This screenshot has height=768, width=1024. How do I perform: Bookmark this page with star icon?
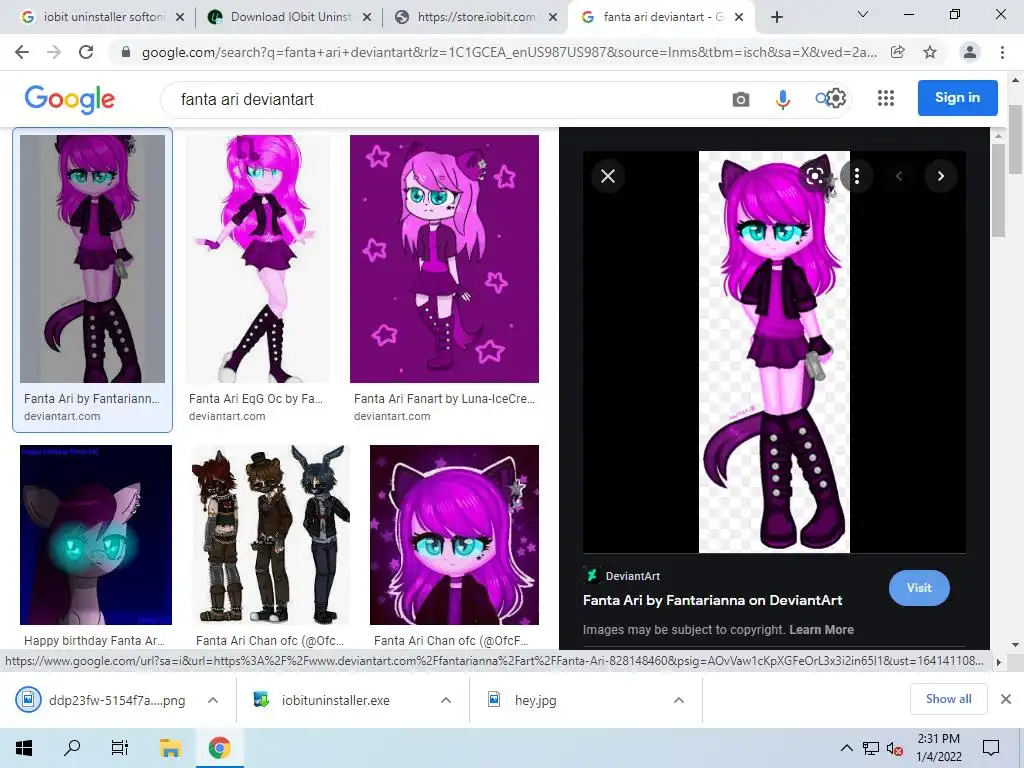click(930, 52)
